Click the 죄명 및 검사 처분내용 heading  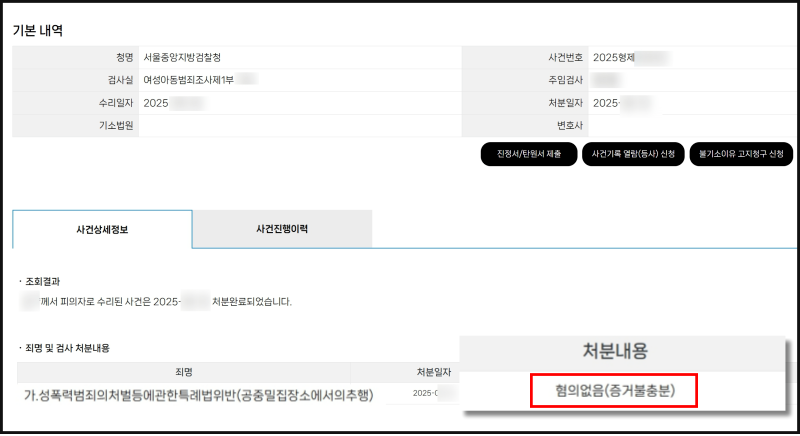click(x=66, y=348)
